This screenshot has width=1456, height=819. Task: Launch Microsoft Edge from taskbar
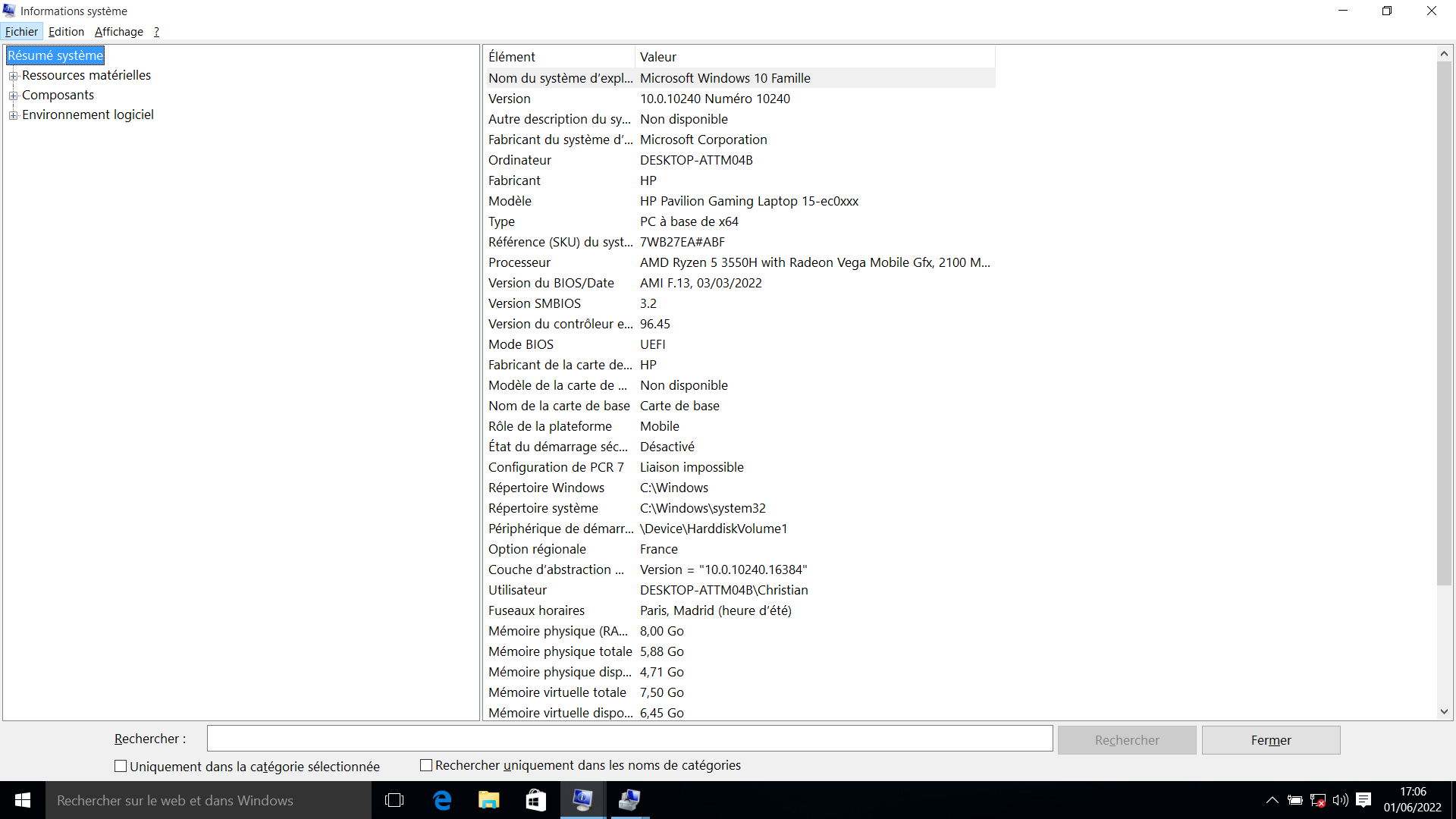click(x=442, y=800)
